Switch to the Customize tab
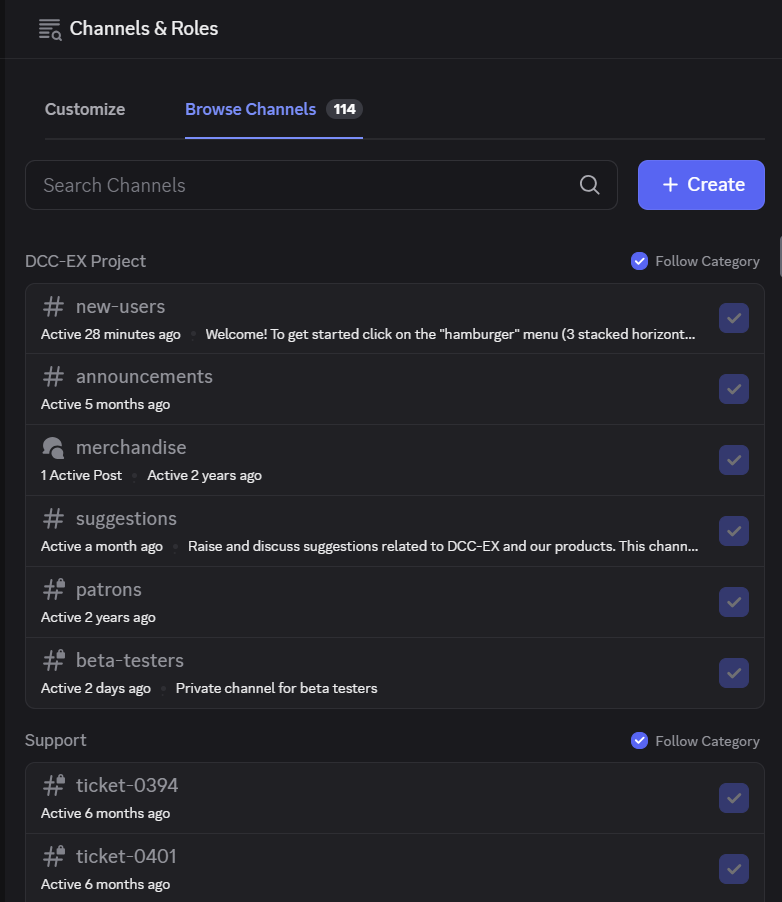The image size is (782, 902). click(85, 109)
